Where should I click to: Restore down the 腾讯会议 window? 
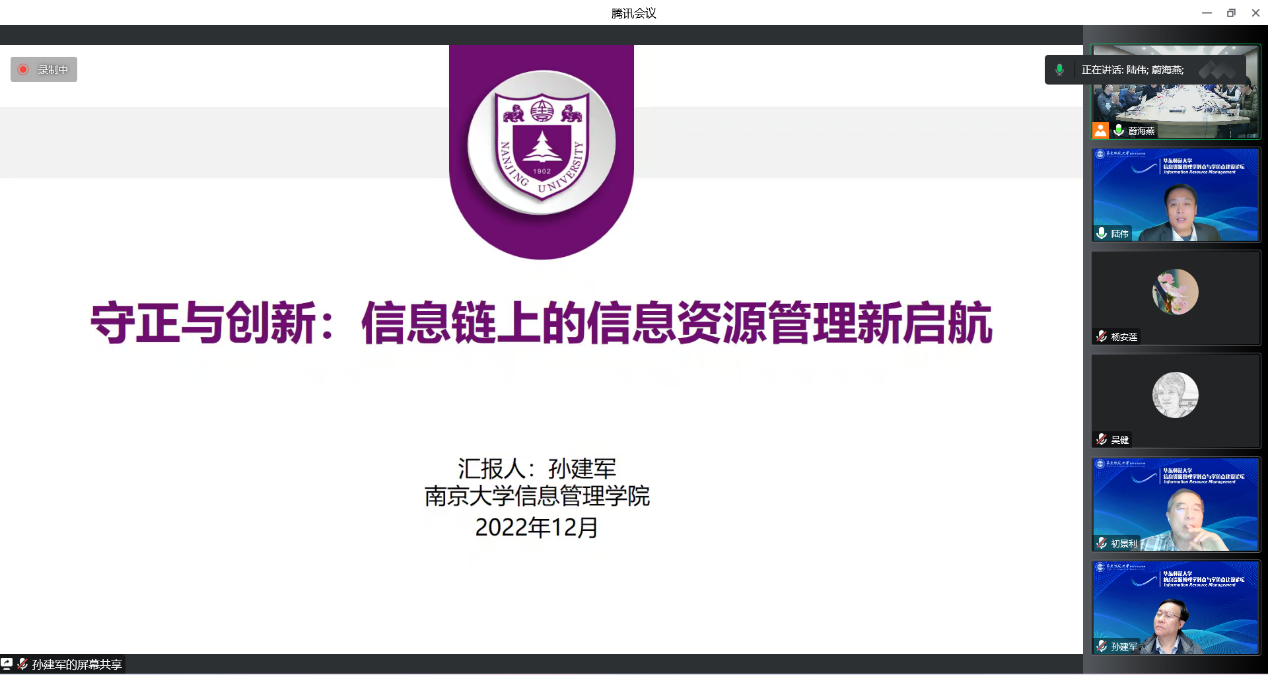pyautogui.click(x=1231, y=13)
